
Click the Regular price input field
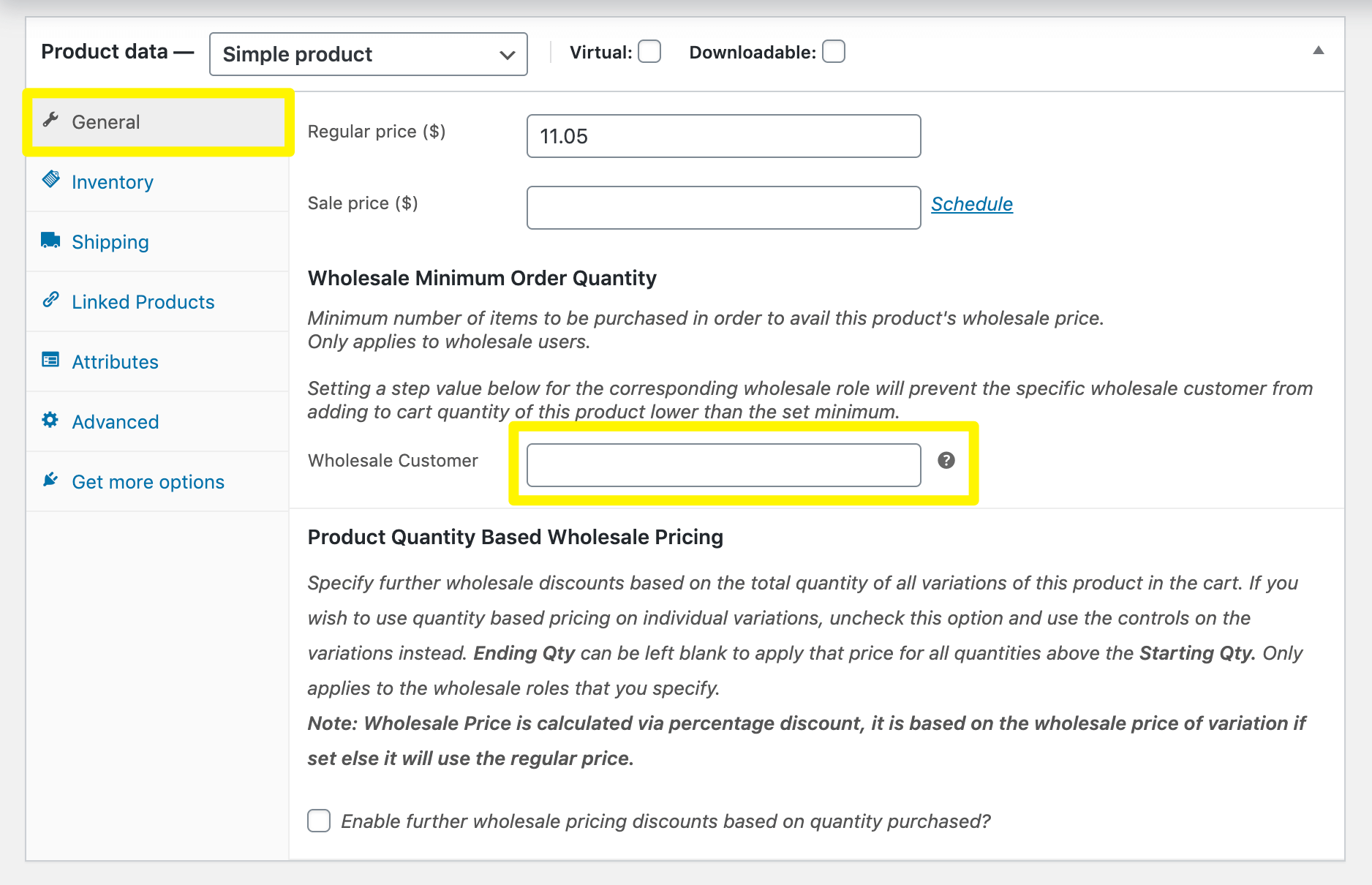(x=723, y=136)
